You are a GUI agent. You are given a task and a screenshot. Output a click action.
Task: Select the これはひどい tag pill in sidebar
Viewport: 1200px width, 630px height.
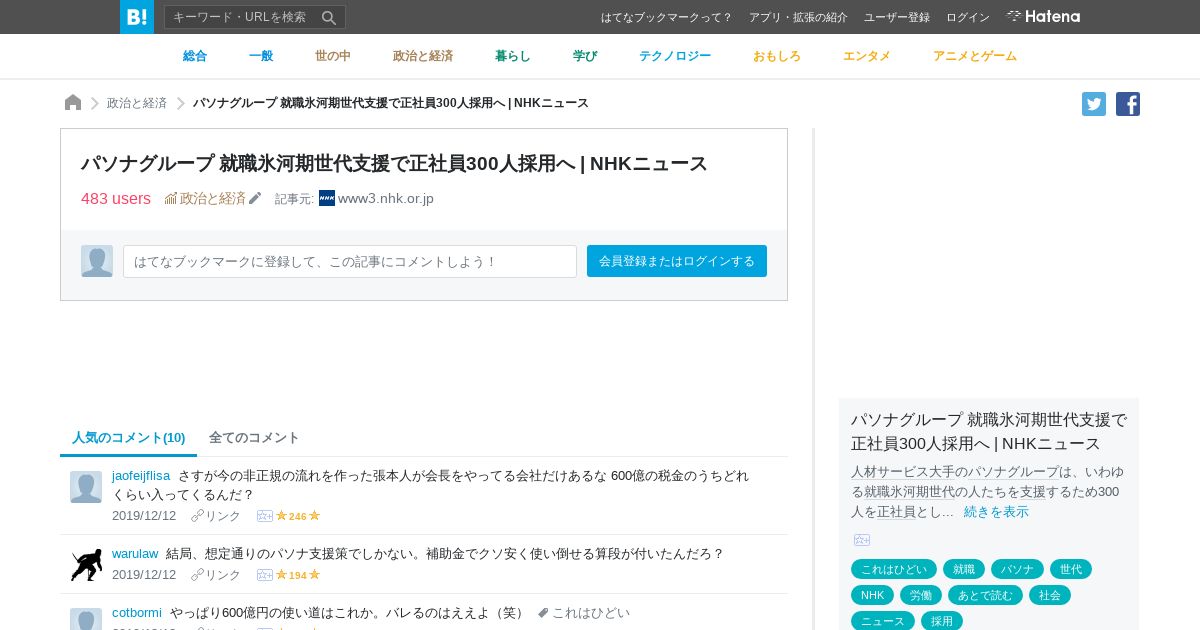coord(894,569)
